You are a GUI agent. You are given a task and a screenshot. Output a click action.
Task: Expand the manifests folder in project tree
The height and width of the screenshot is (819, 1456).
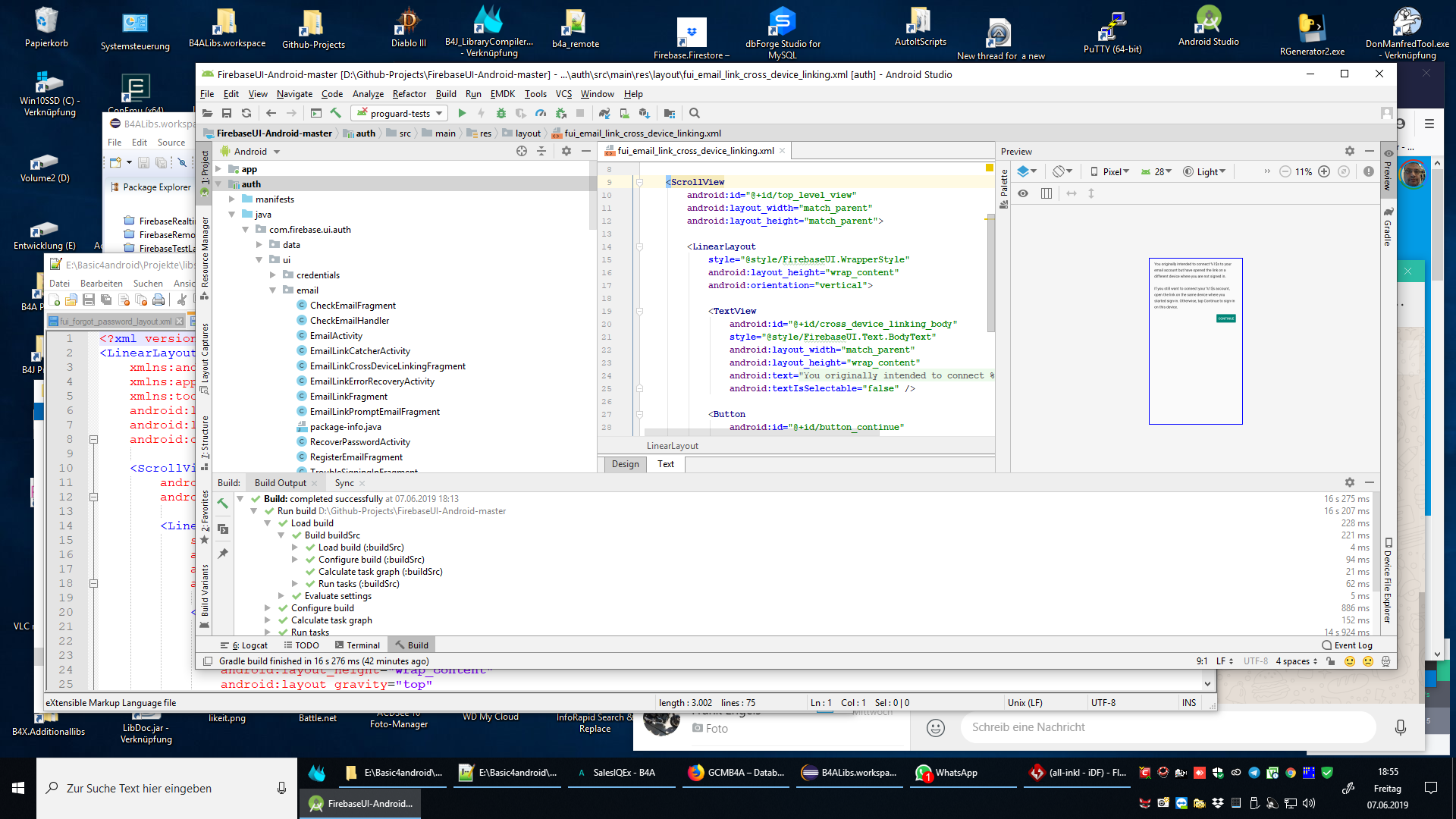coord(233,199)
